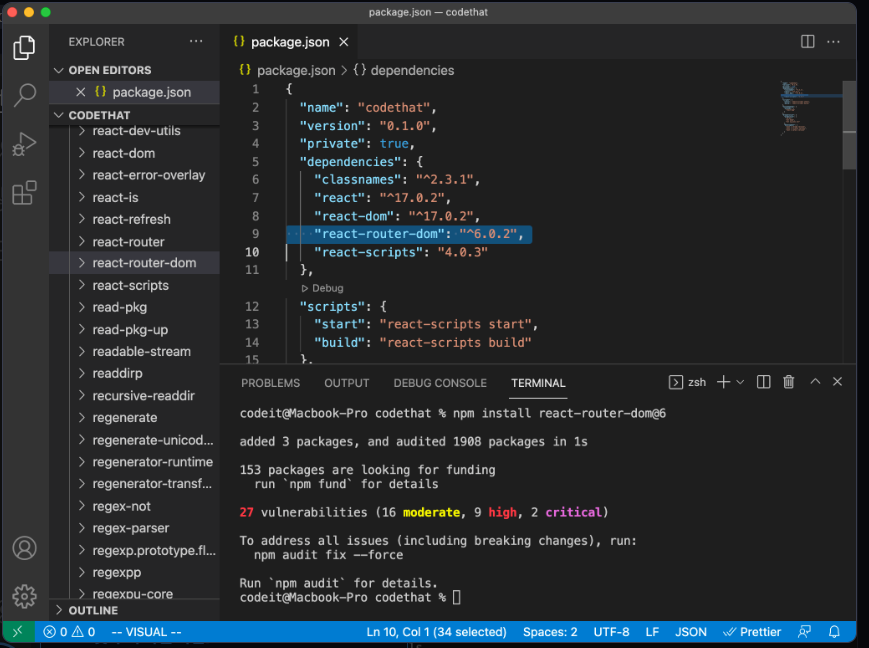
Task: Select the react-refresh folder row
Action: click(x=135, y=220)
